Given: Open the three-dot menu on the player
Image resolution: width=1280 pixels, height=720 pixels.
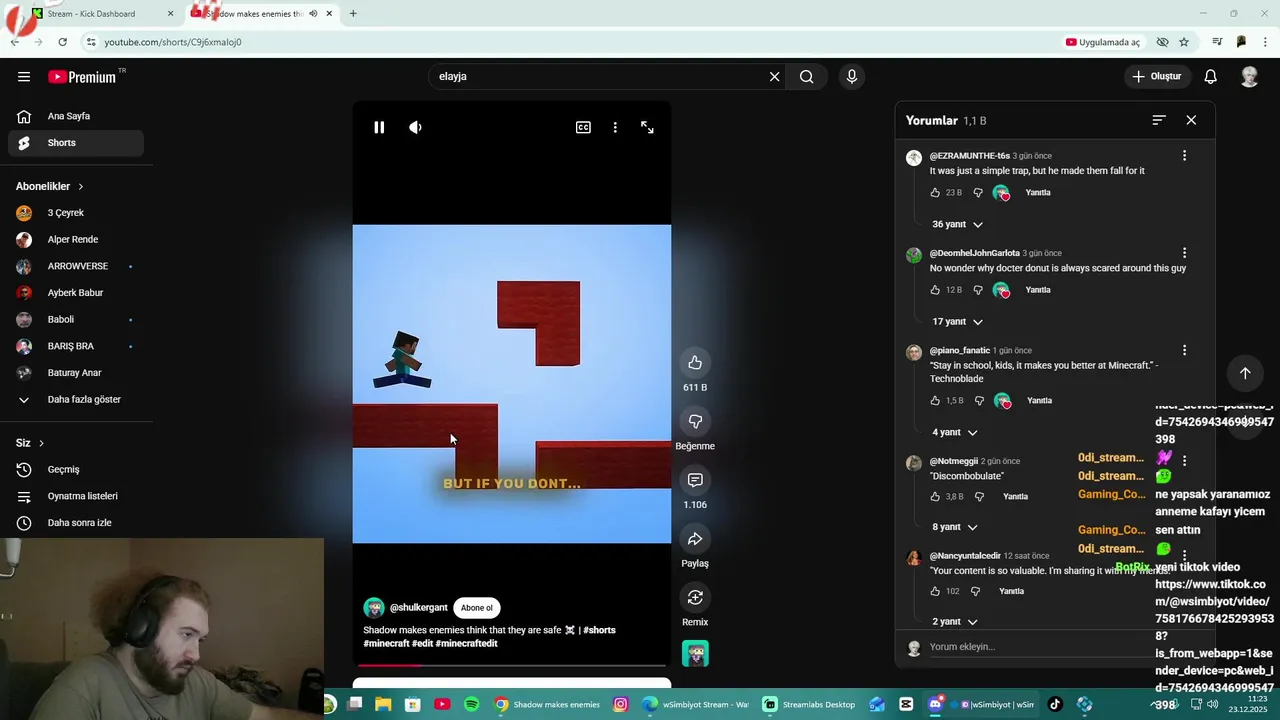Looking at the screenshot, I should [615, 128].
